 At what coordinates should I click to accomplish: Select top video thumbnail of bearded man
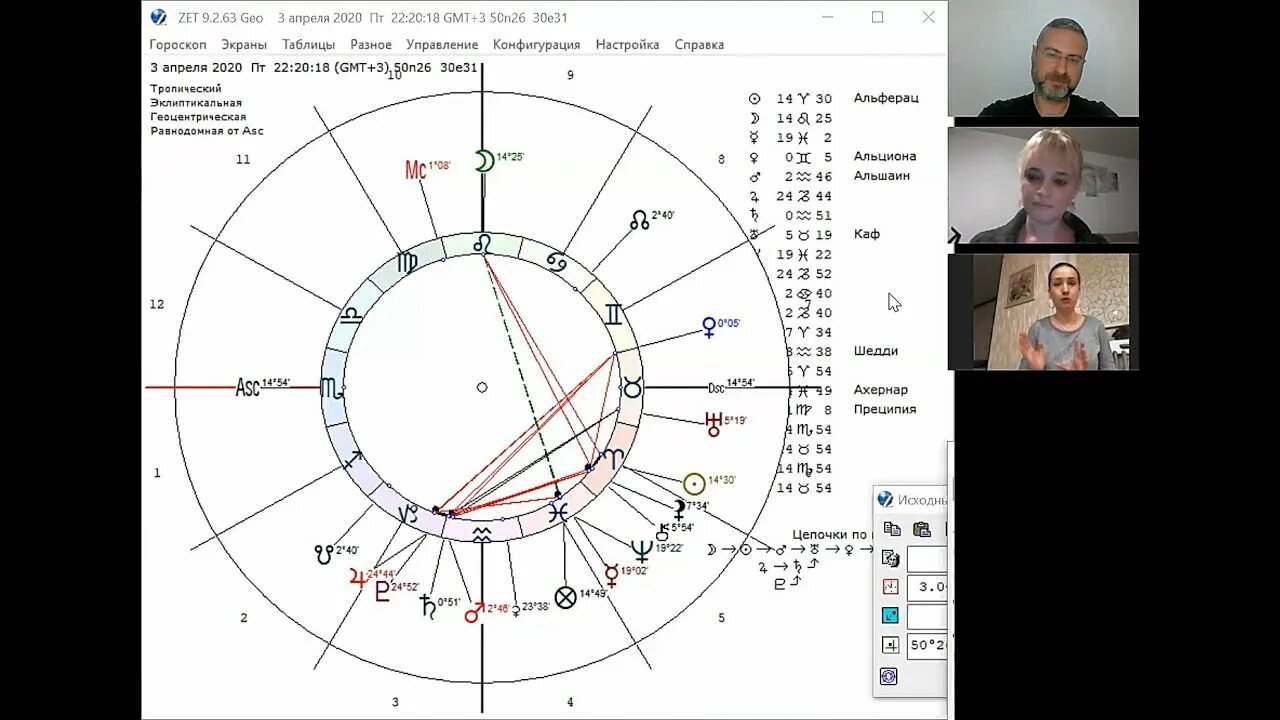coord(1043,59)
